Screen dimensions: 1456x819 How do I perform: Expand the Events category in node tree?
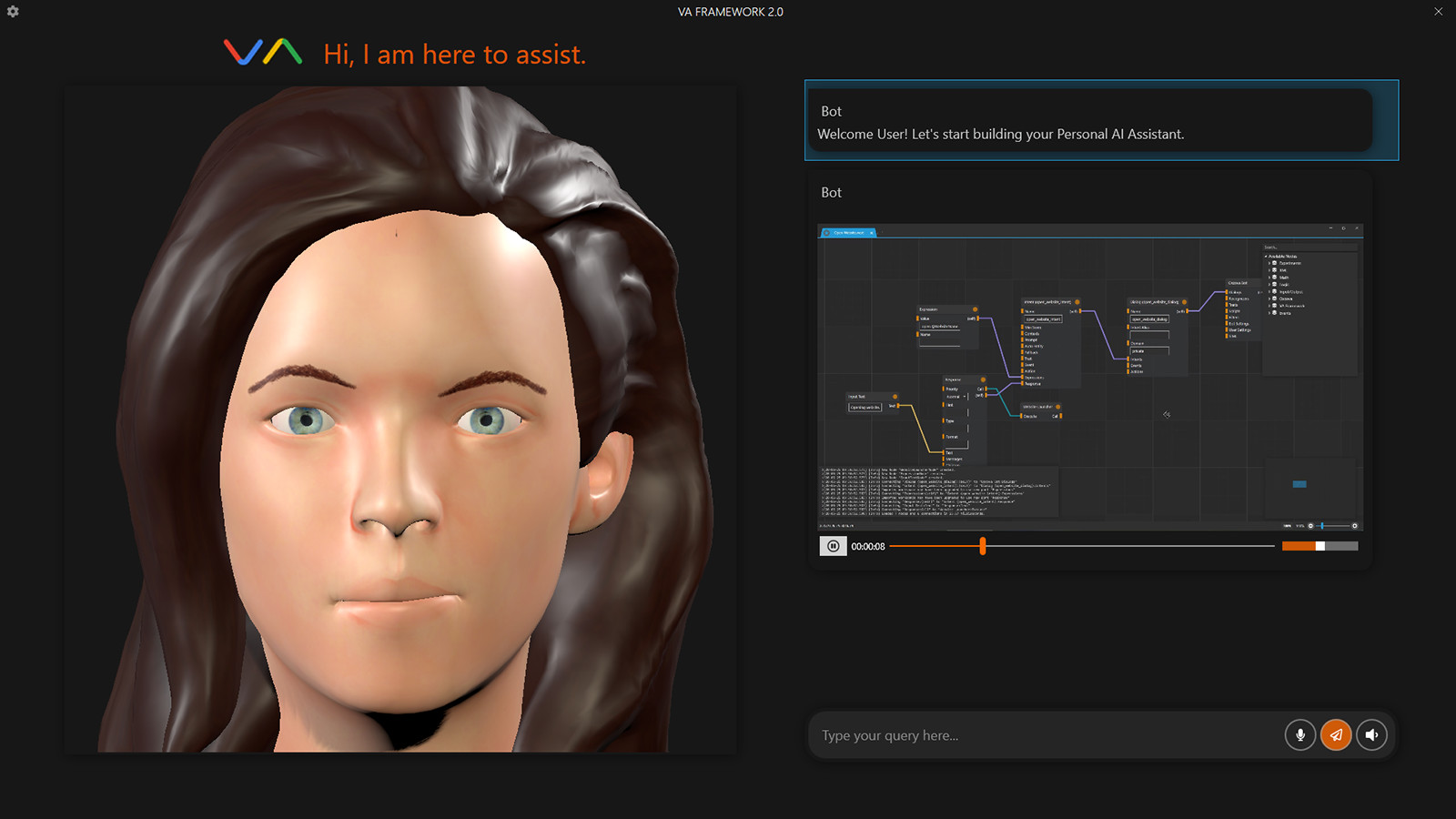coord(1270,313)
